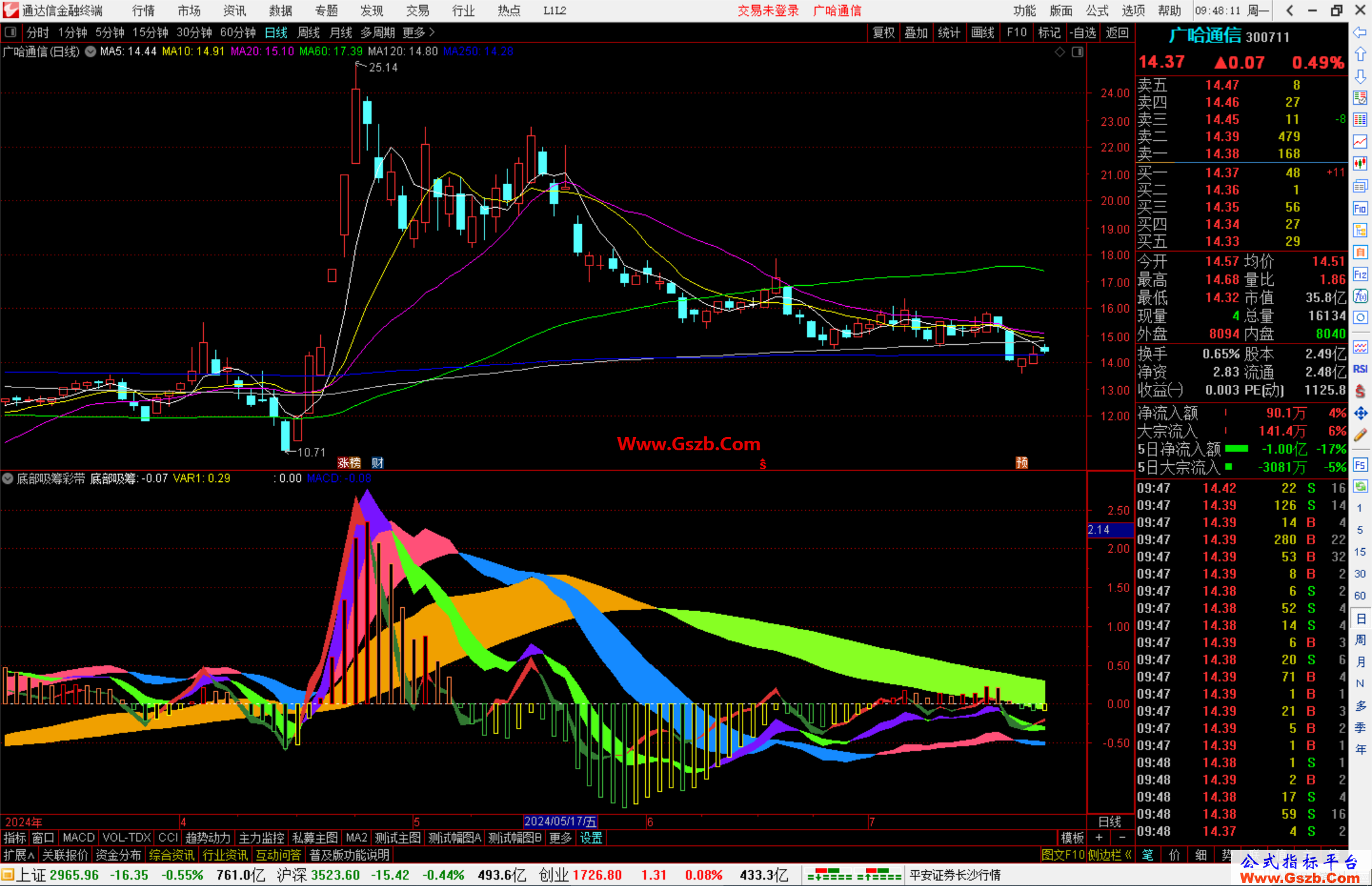Screen dimensions: 1372x886
Task: Click the diamond icon at chart top right
Action: click(x=1059, y=52)
